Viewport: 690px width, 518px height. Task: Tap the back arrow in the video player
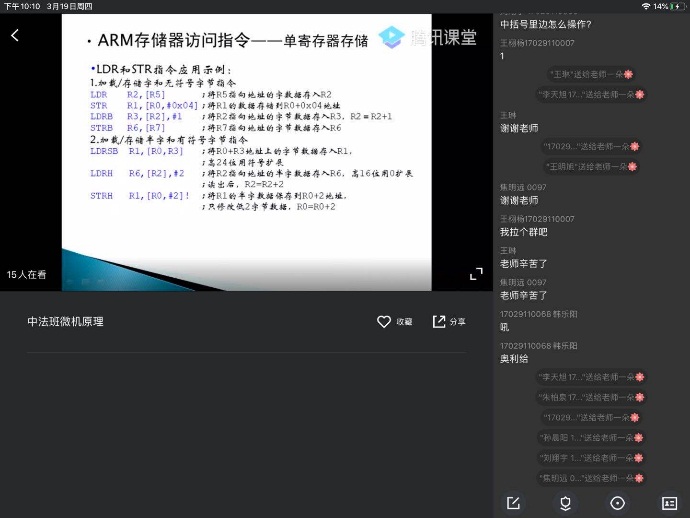(15, 36)
